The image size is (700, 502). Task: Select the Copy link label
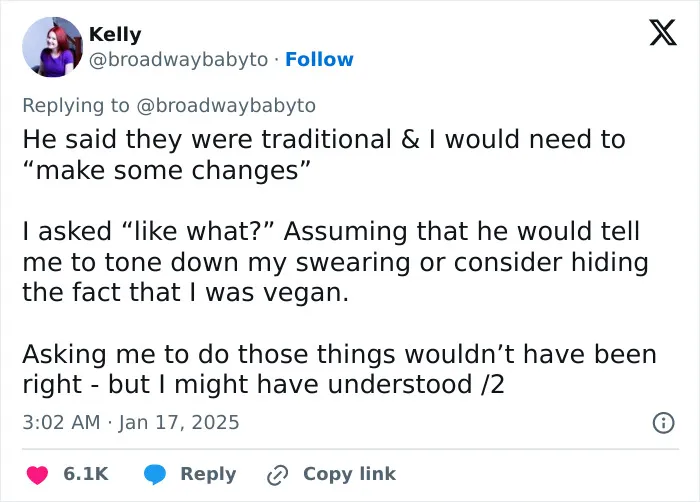[350, 474]
